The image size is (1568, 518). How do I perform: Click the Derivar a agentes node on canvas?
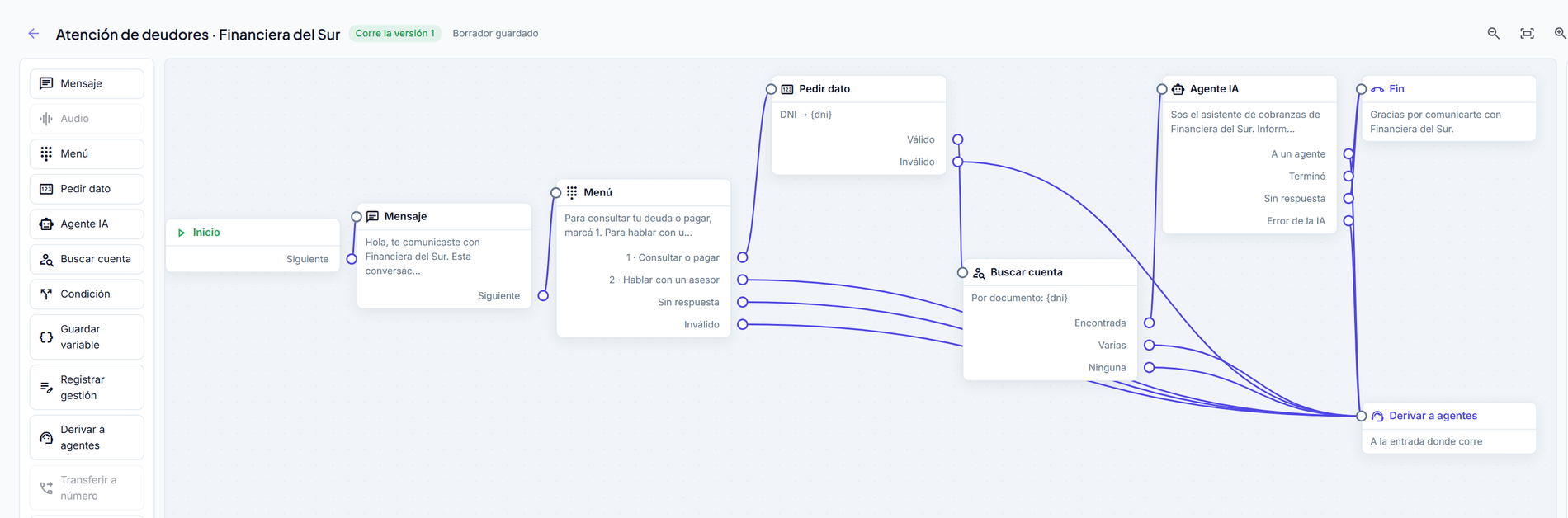(x=1448, y=428)
